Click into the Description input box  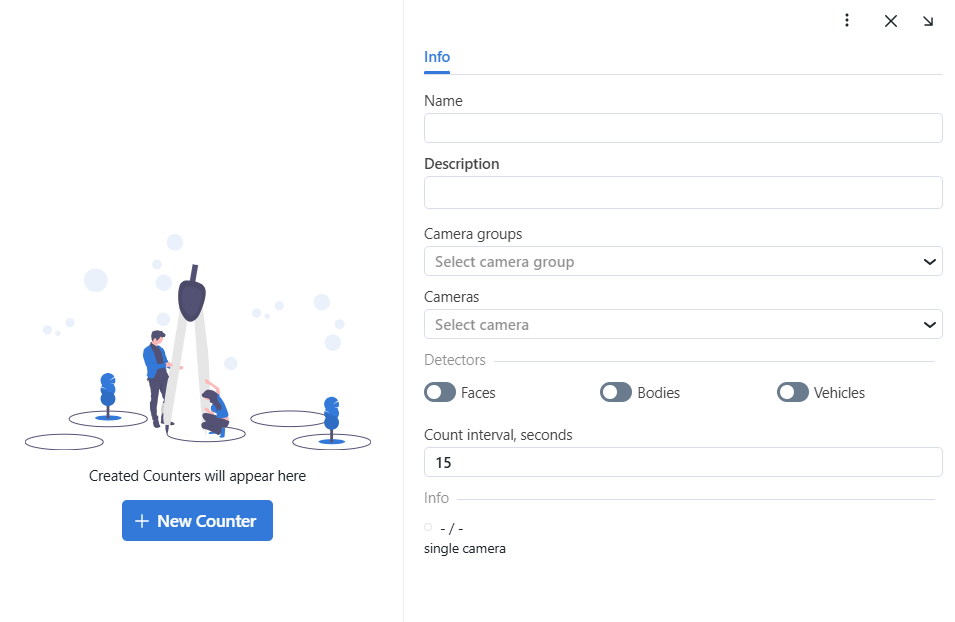coord(683,192)
